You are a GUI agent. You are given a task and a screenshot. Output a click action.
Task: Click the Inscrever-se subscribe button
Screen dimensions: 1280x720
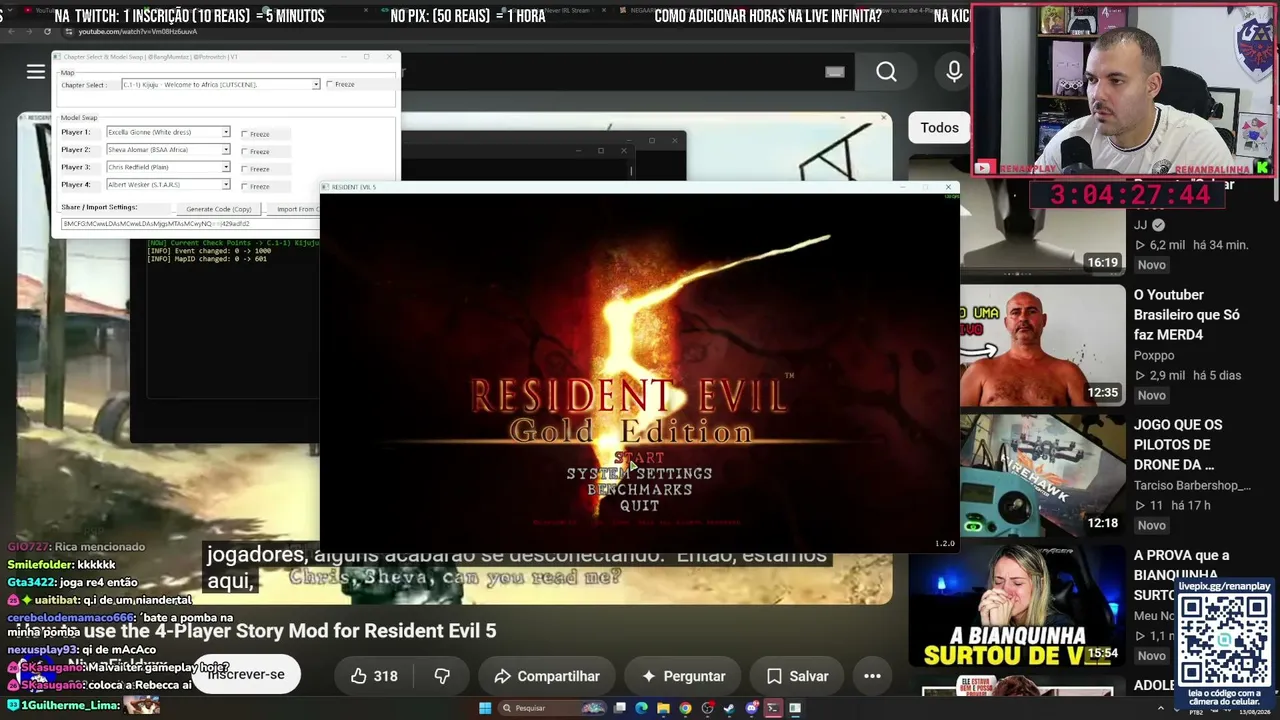(246, 675)
